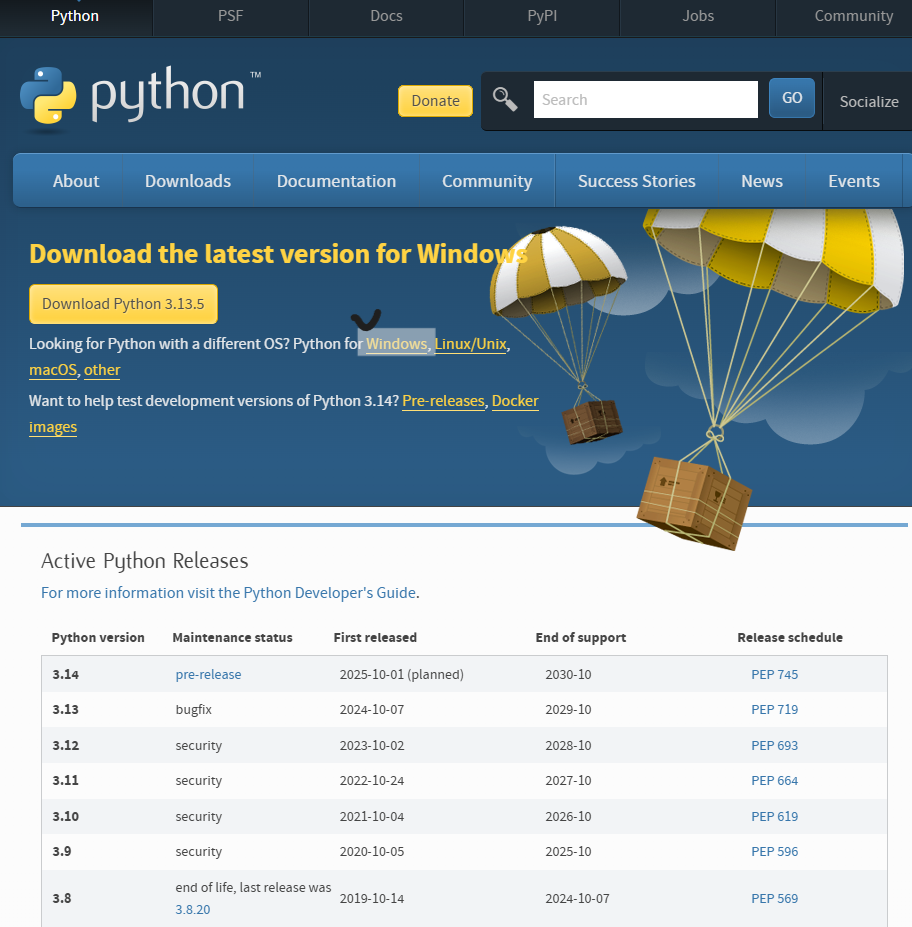Click the Python version column header
Viewport: 912px width, 927px height.
(98, 637)
